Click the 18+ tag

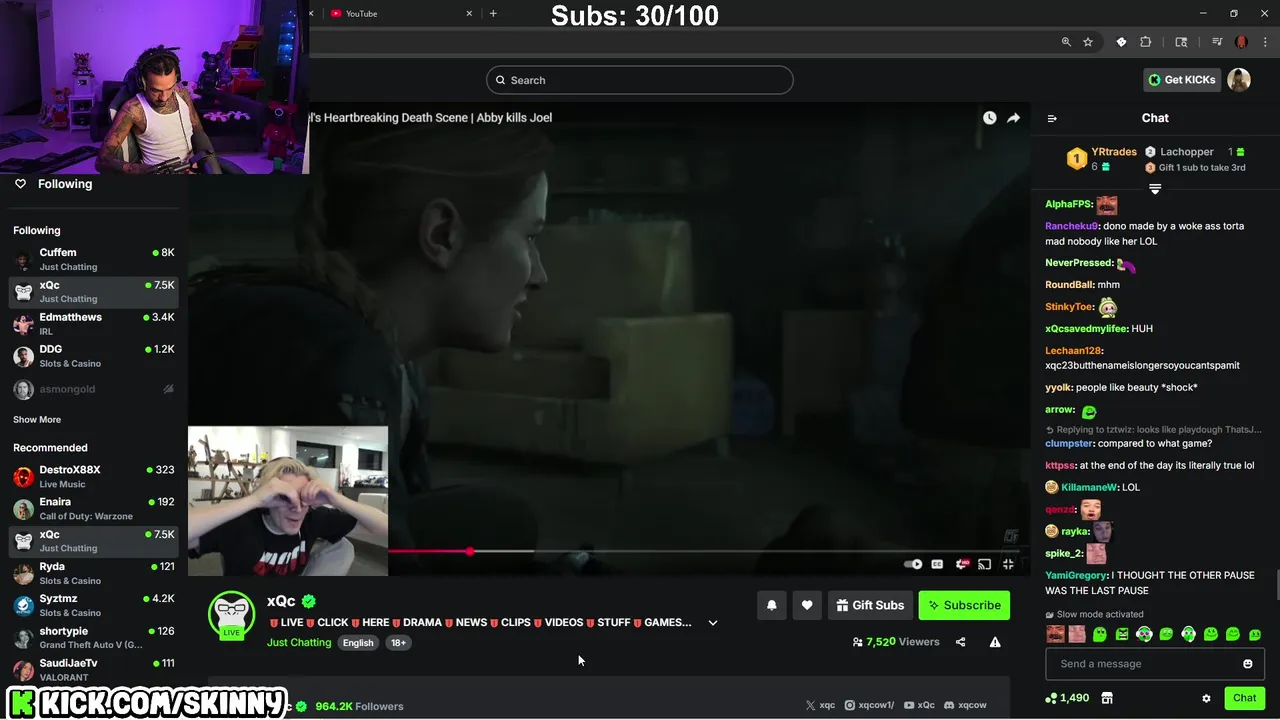point(398,643)
